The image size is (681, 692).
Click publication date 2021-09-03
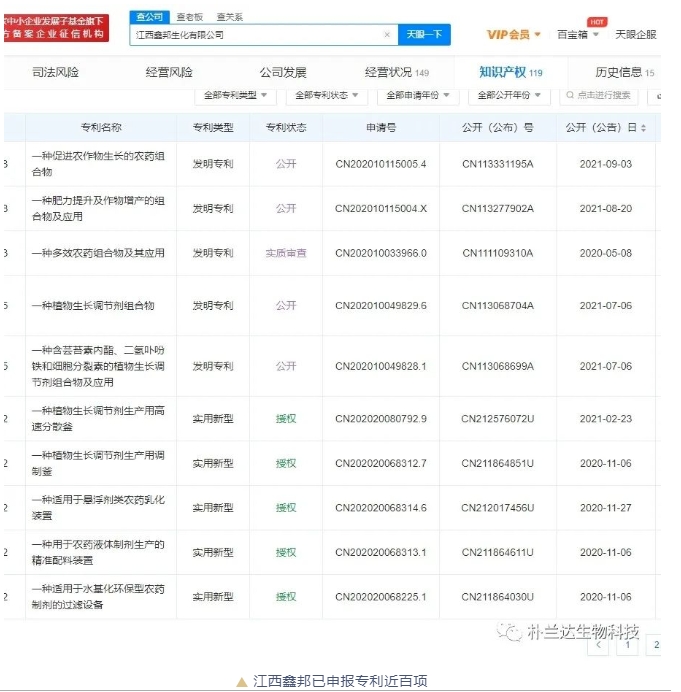point(606,164)
